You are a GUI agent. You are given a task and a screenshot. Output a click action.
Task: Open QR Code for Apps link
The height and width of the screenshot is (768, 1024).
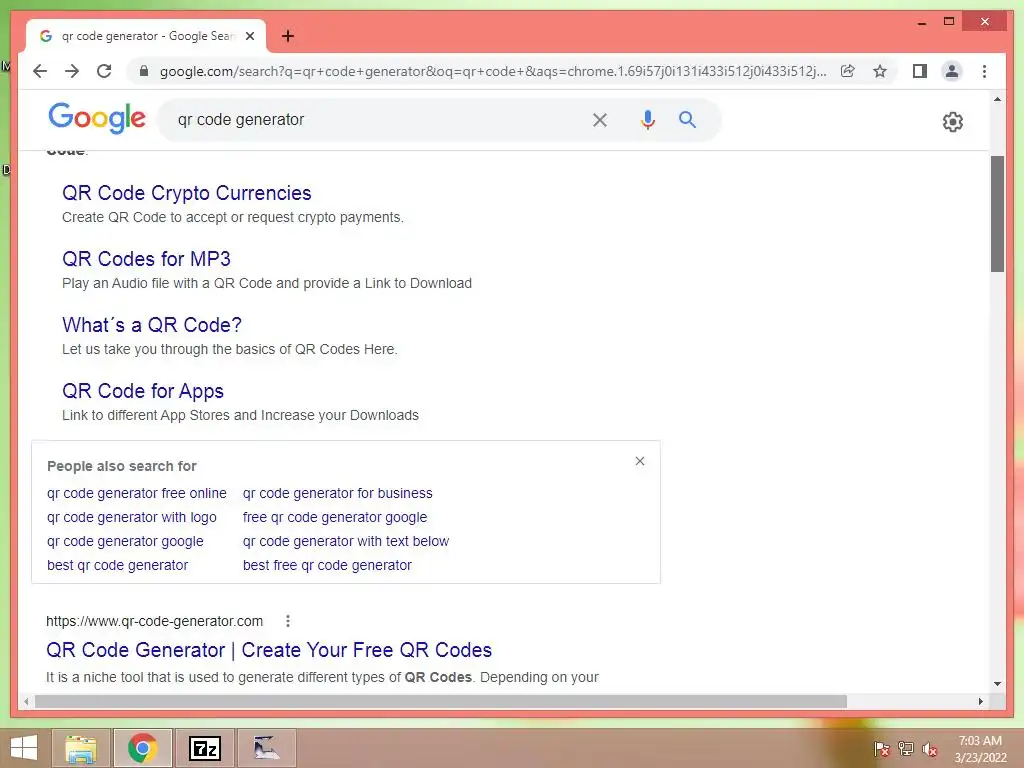click(x=143, y=391)
